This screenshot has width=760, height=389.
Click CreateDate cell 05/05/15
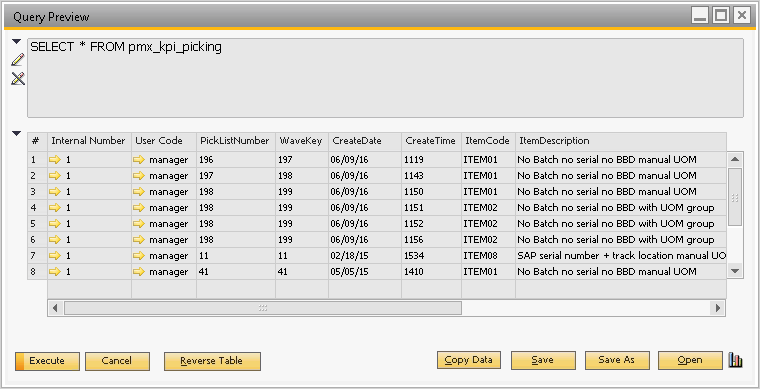365,271
